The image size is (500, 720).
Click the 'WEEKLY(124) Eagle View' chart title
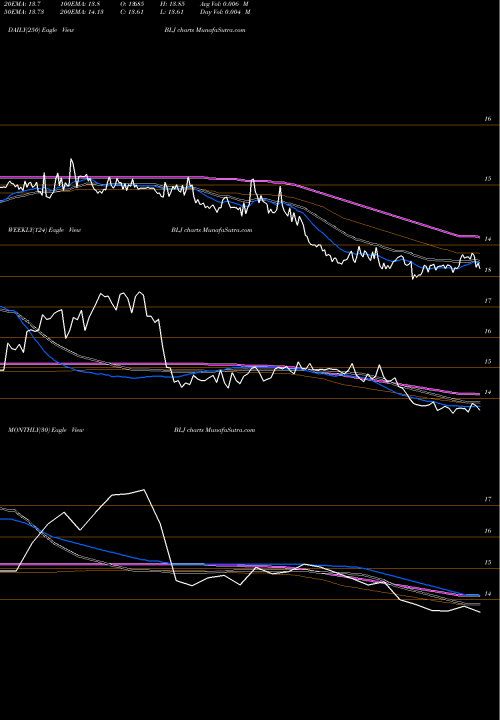(44, 230)
